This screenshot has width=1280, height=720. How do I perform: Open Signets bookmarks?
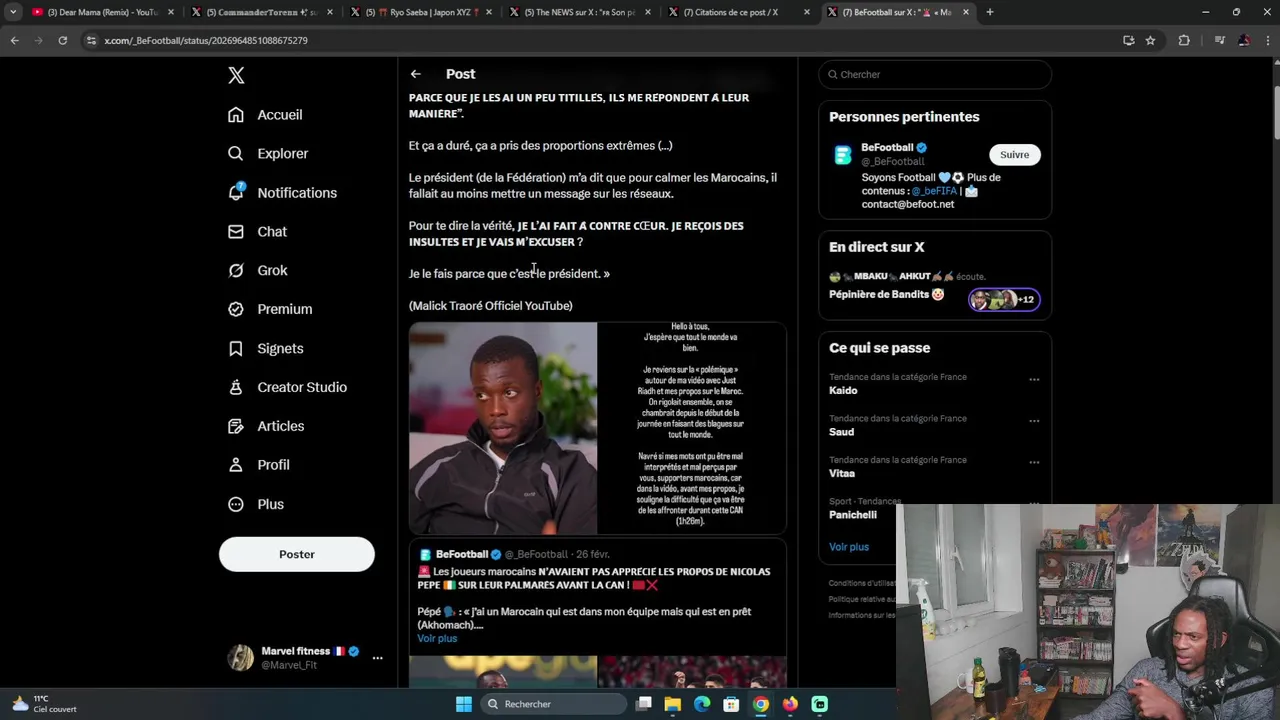[265, 349]
